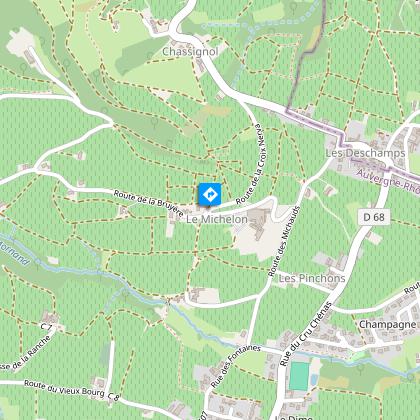Click the C 1 road reference label
Screen dimensions: 420x420
(46, 326)
